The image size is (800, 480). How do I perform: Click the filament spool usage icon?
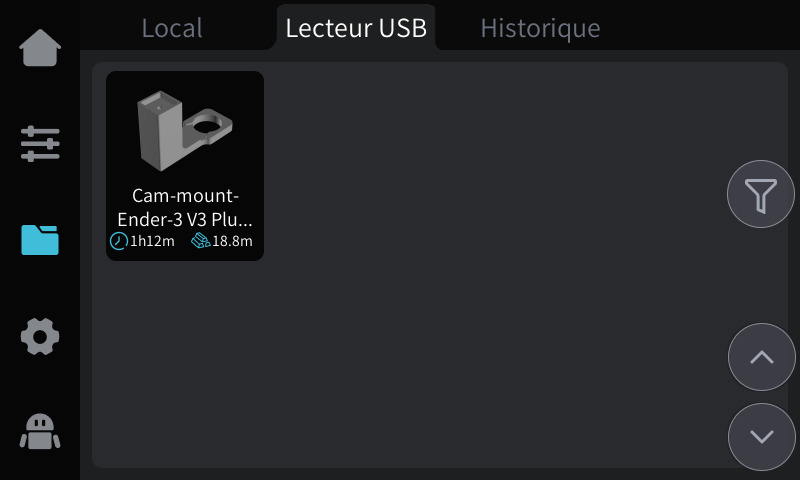201,240
